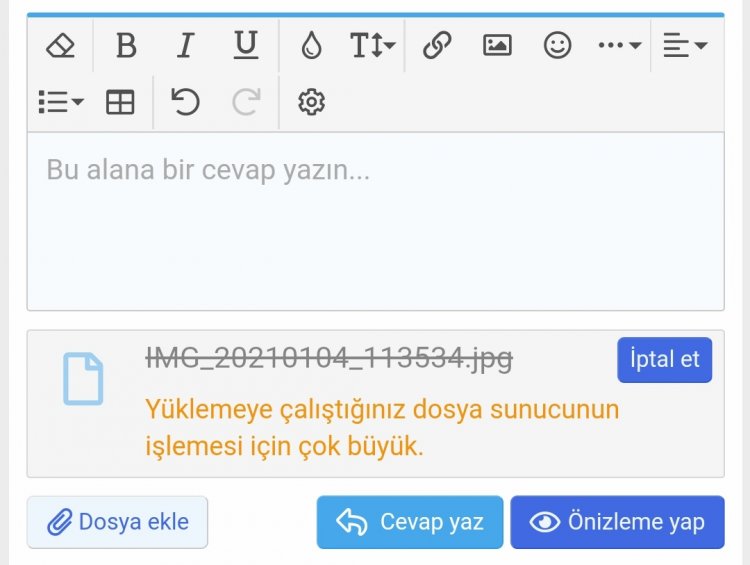
Task: Insert a table using grid icon
Action: point(120,102)
